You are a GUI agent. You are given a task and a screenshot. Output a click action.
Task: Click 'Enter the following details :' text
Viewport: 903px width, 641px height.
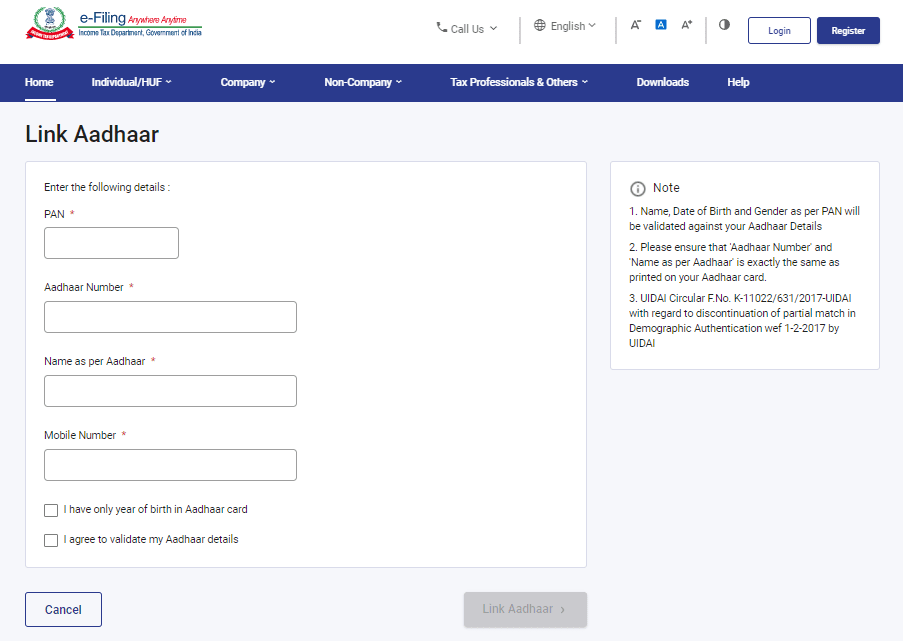coord(107,187)
